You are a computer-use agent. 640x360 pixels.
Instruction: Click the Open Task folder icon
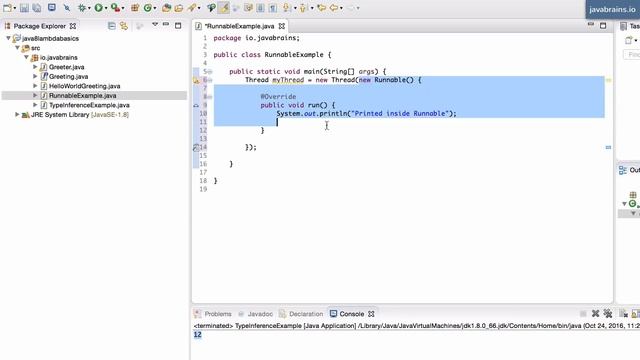click(x=179, y=8)
